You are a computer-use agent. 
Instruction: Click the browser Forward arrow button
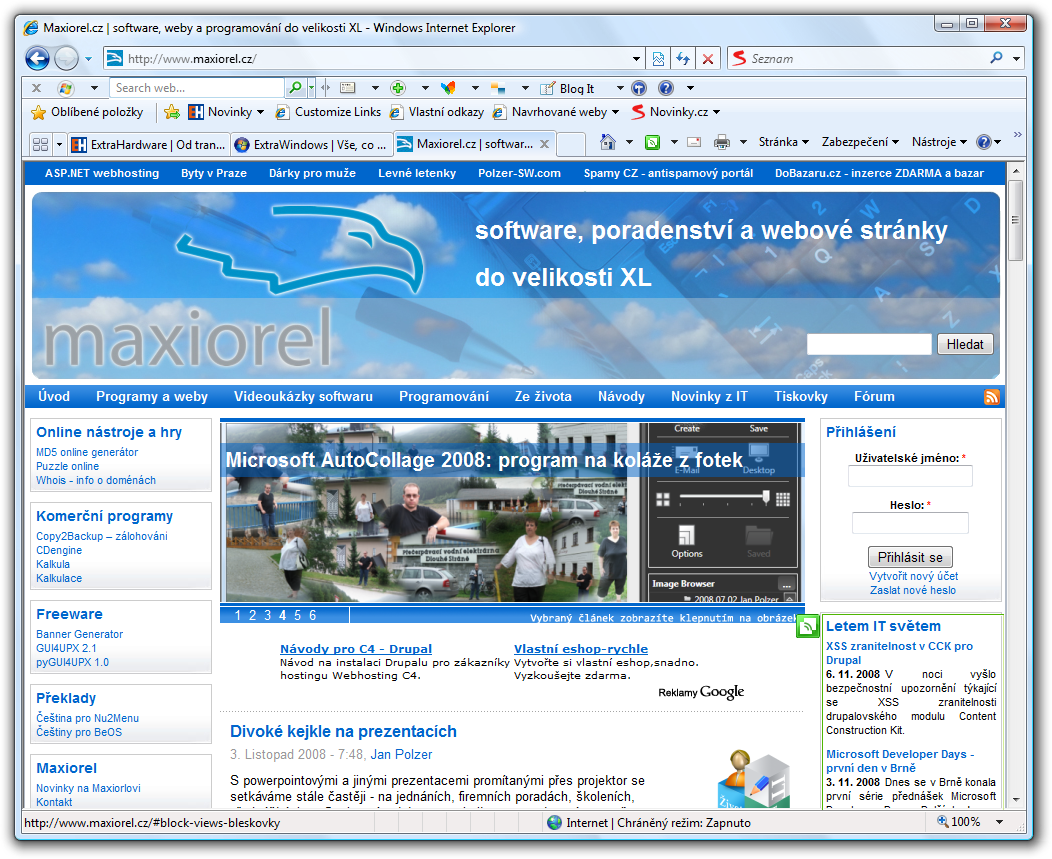(66, 58)
